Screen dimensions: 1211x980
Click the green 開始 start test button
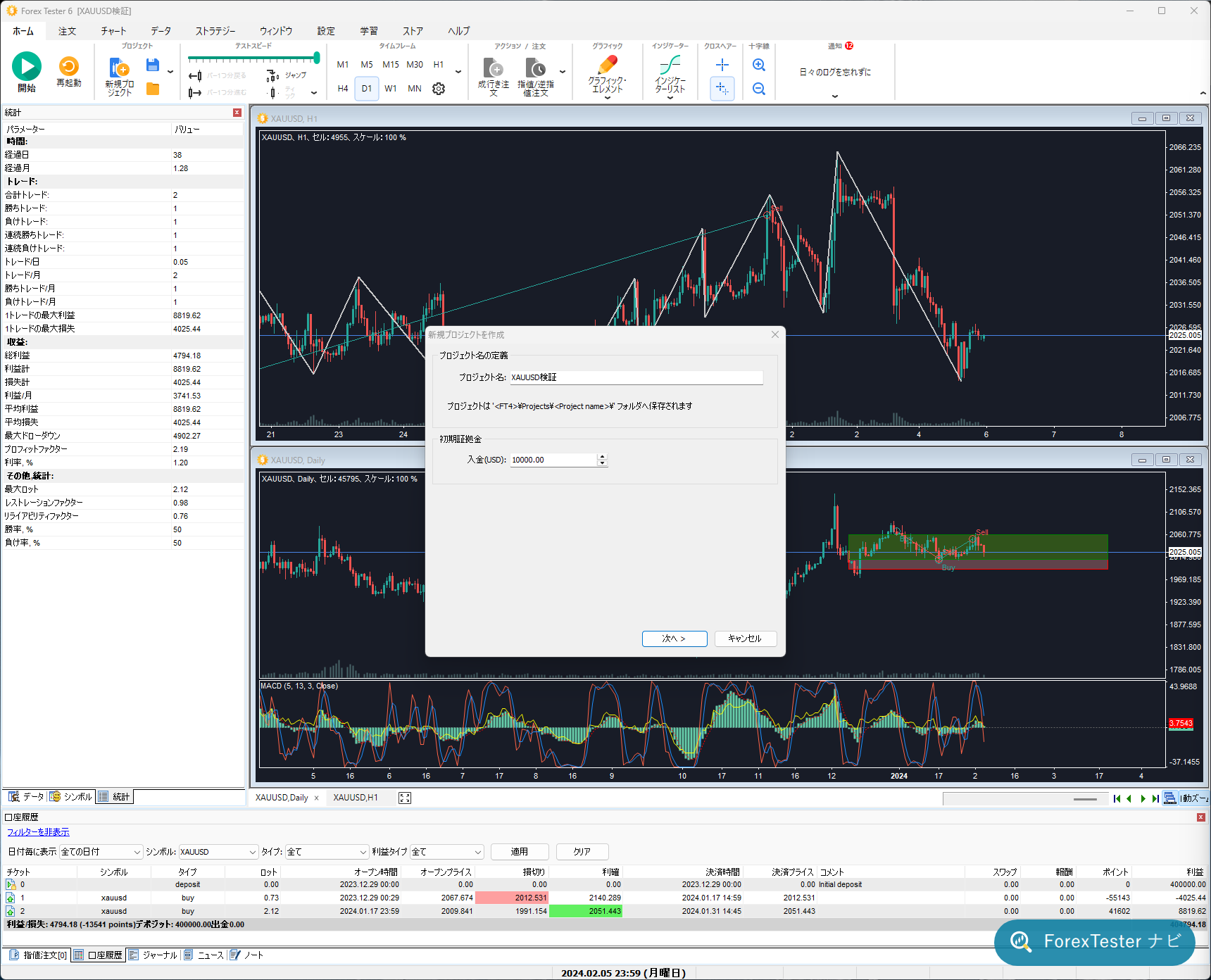tap(27, 67)
